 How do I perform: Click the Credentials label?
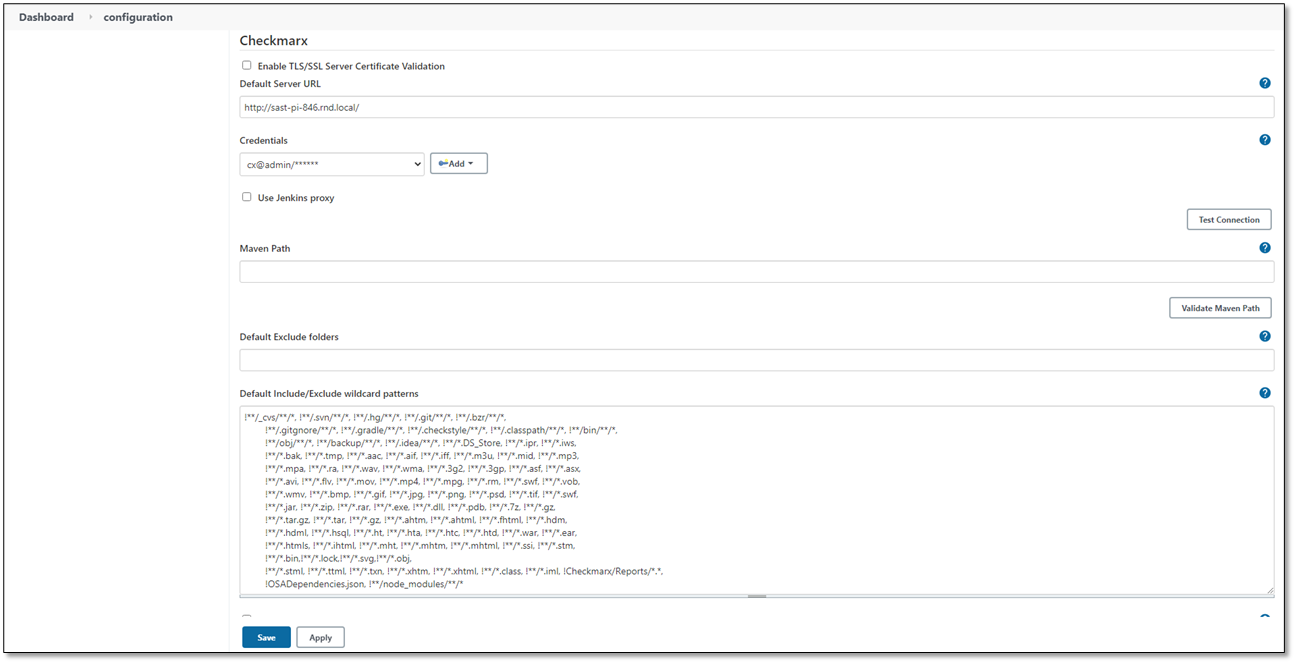[x=264, y=140]
